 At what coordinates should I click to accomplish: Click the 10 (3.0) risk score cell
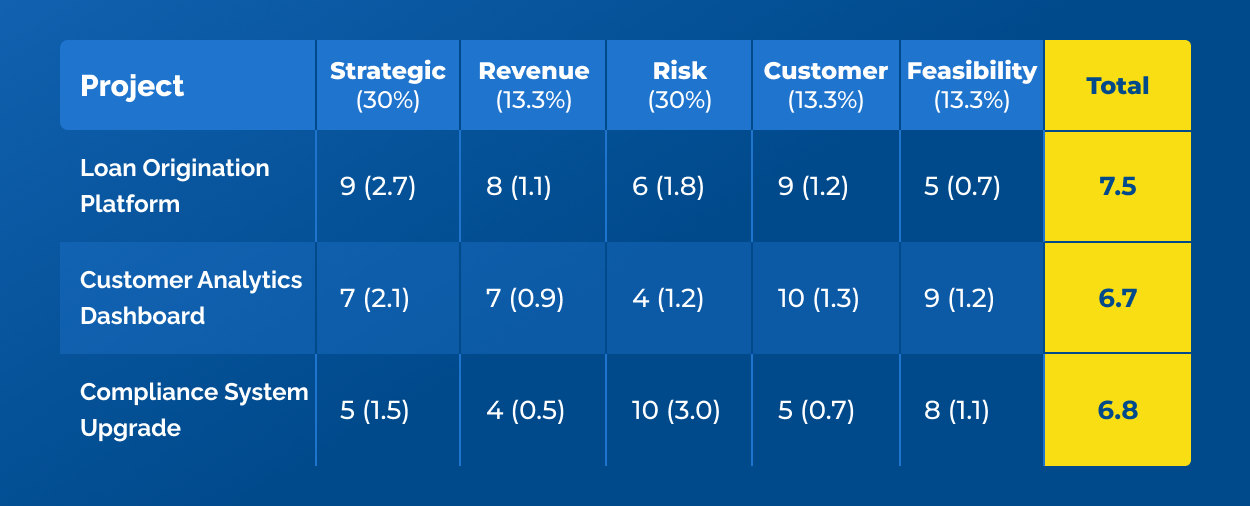pos(676,411)
